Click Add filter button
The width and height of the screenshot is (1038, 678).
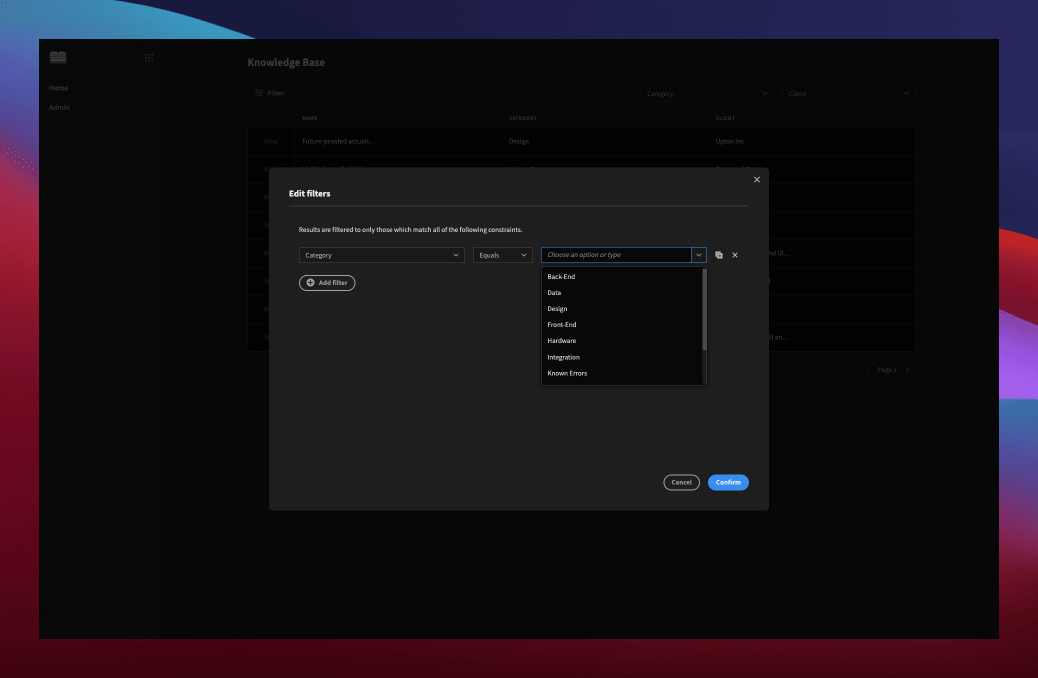[327, 283]
